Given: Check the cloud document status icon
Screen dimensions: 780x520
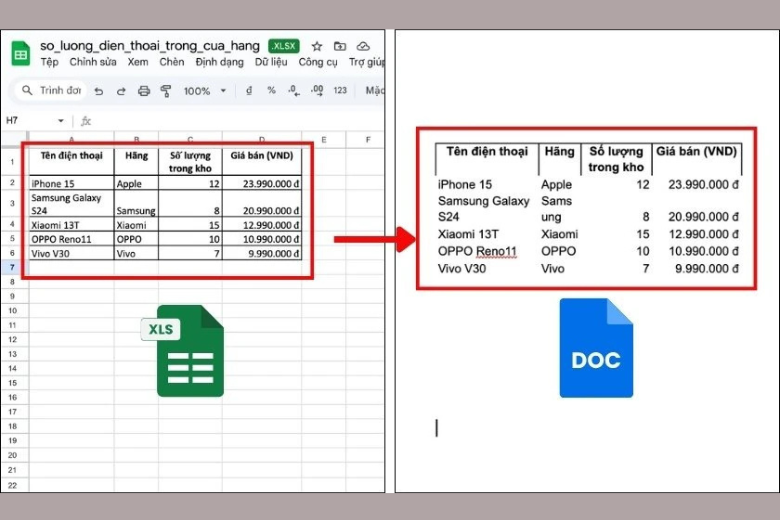Looking at the screenshot, I should pos(363,46).
